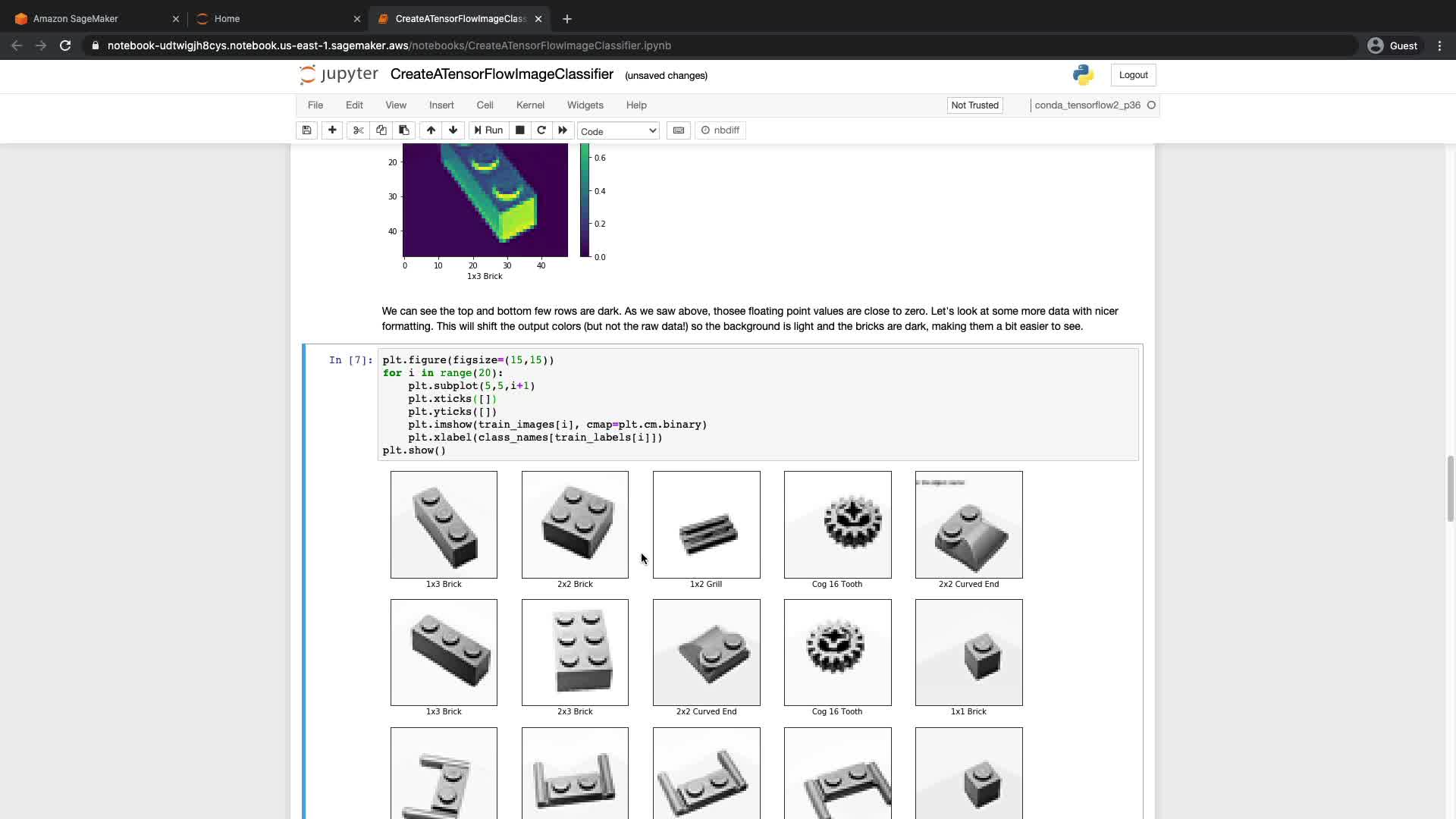Click the Cog 16 Tooth image thumbnail

point(837,525)
